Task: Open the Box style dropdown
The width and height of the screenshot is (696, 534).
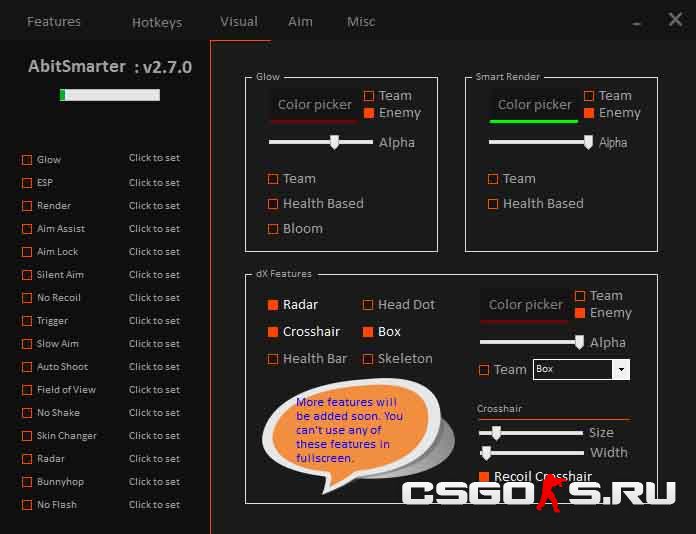Action: tap(581, 369)
